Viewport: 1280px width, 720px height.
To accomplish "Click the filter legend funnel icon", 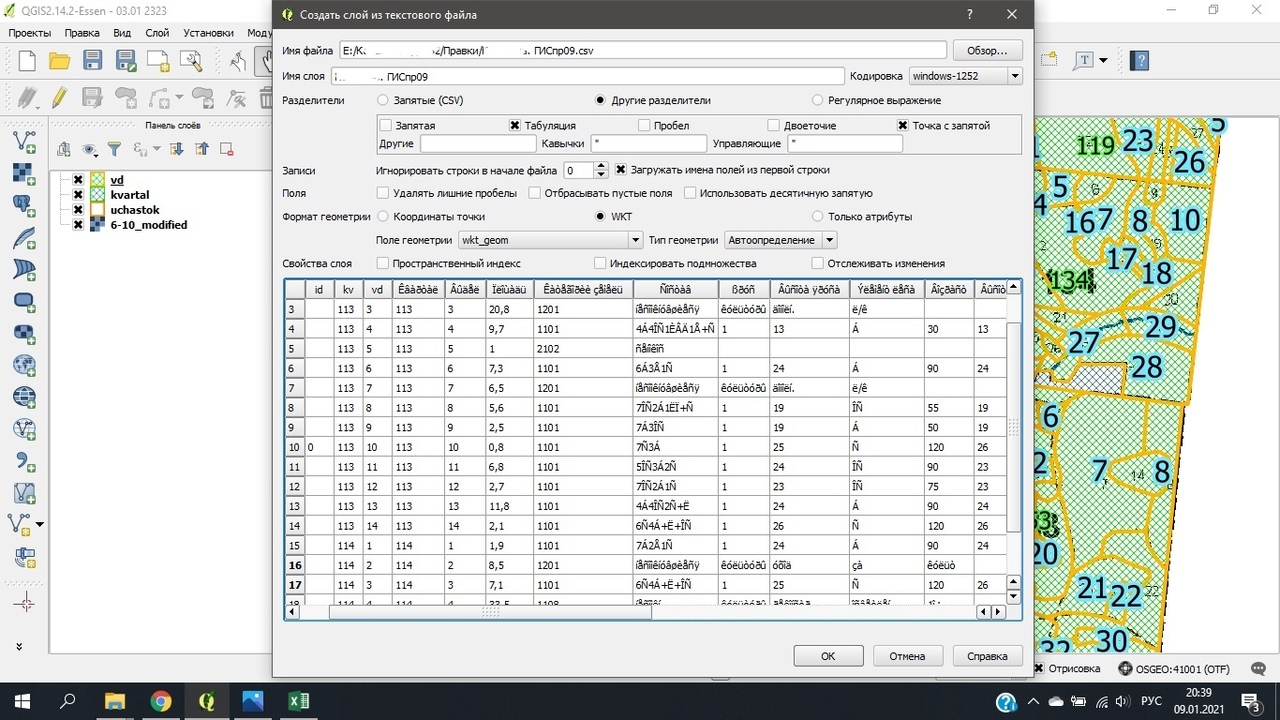I will click(114, 149).
